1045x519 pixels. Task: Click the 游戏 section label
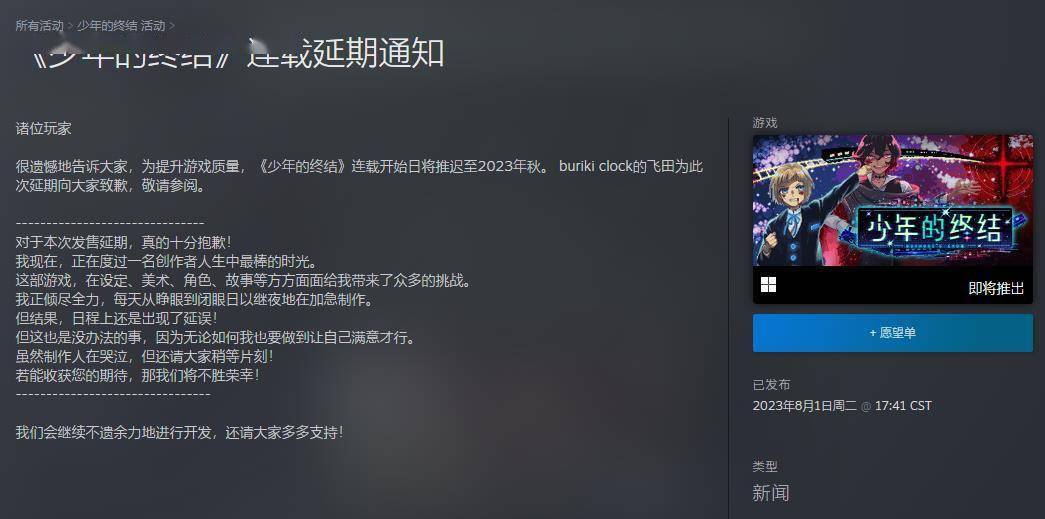click(x=765, y=123)
